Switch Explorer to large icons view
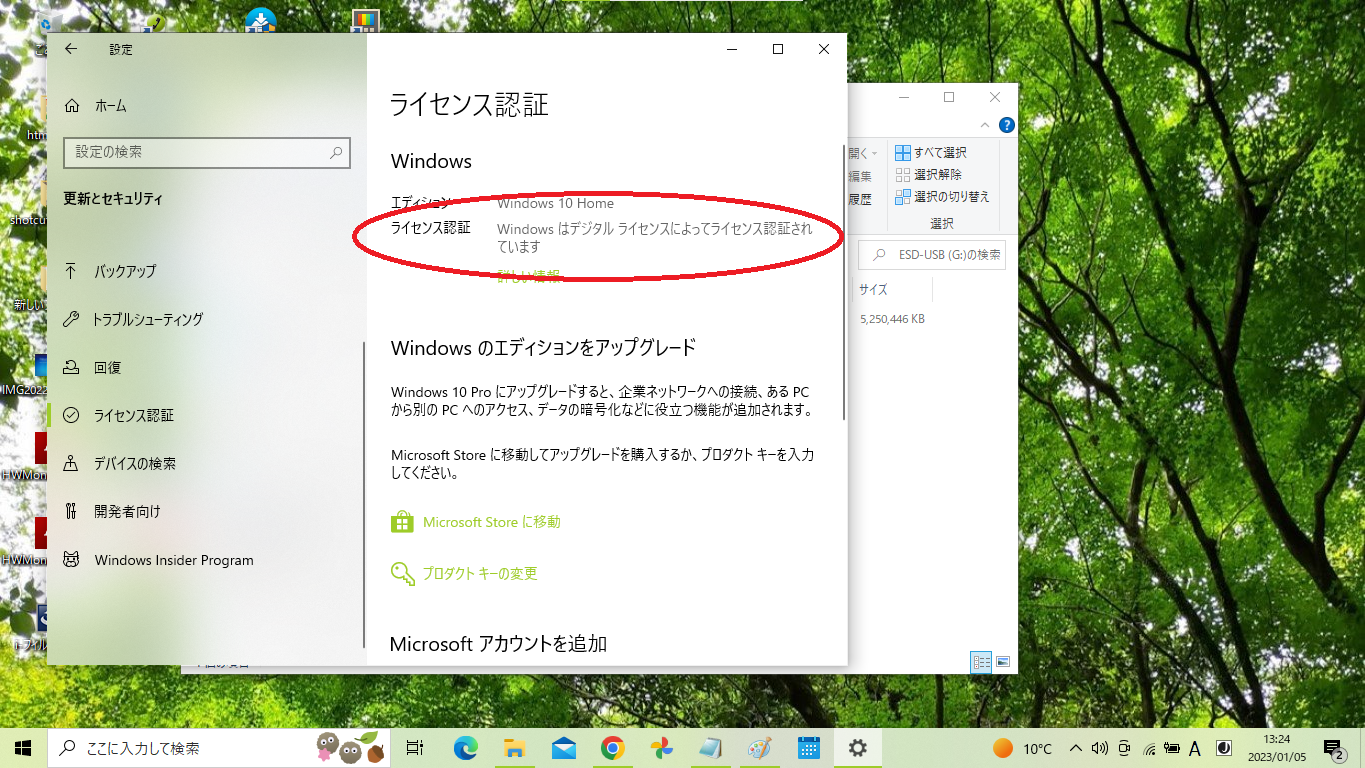 (1002, 662)
